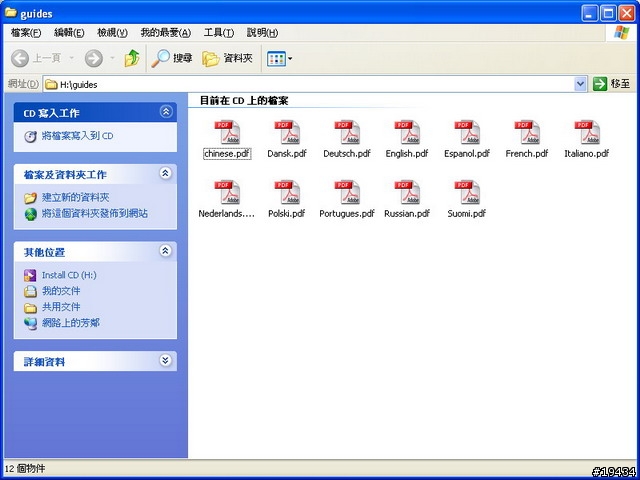Screen dimensions: 640x480
Task: Click 將這個資料夾發佈到網站 link
Action: (x=95, y=213)
